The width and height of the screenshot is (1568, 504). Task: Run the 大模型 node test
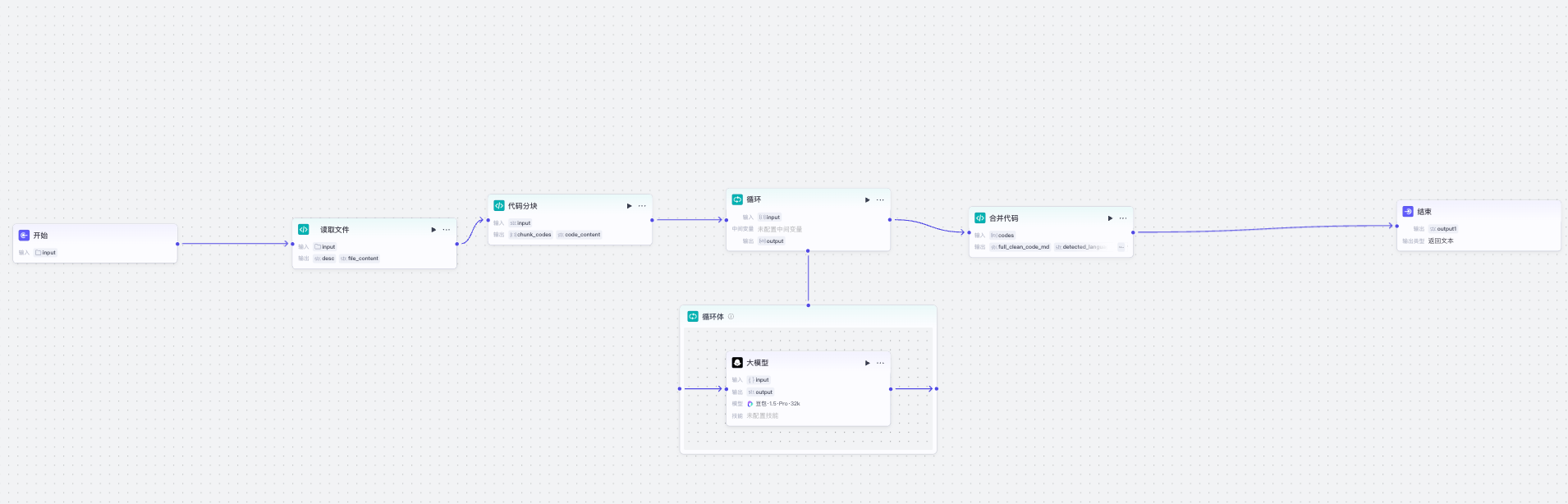coord(867,363)
